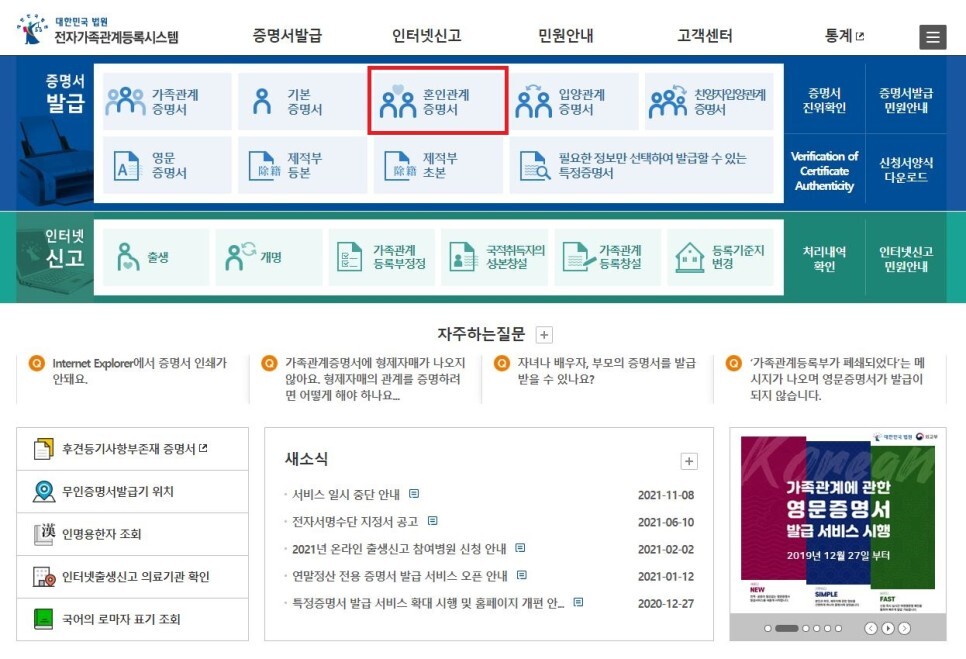Open FAQ about Internet Explorer 증명서 인쇄
Viewport: 966px width, 659px height.
pos(140,371)
